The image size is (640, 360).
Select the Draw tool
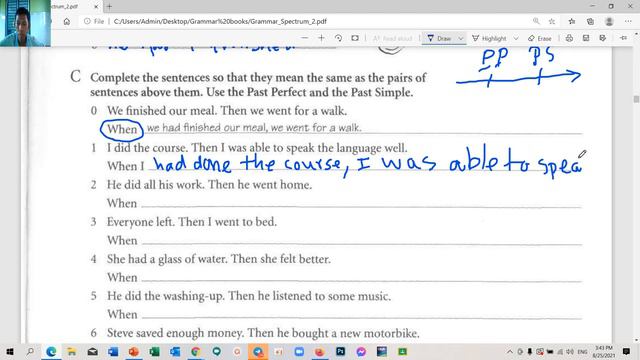click(x=439, y=38)
